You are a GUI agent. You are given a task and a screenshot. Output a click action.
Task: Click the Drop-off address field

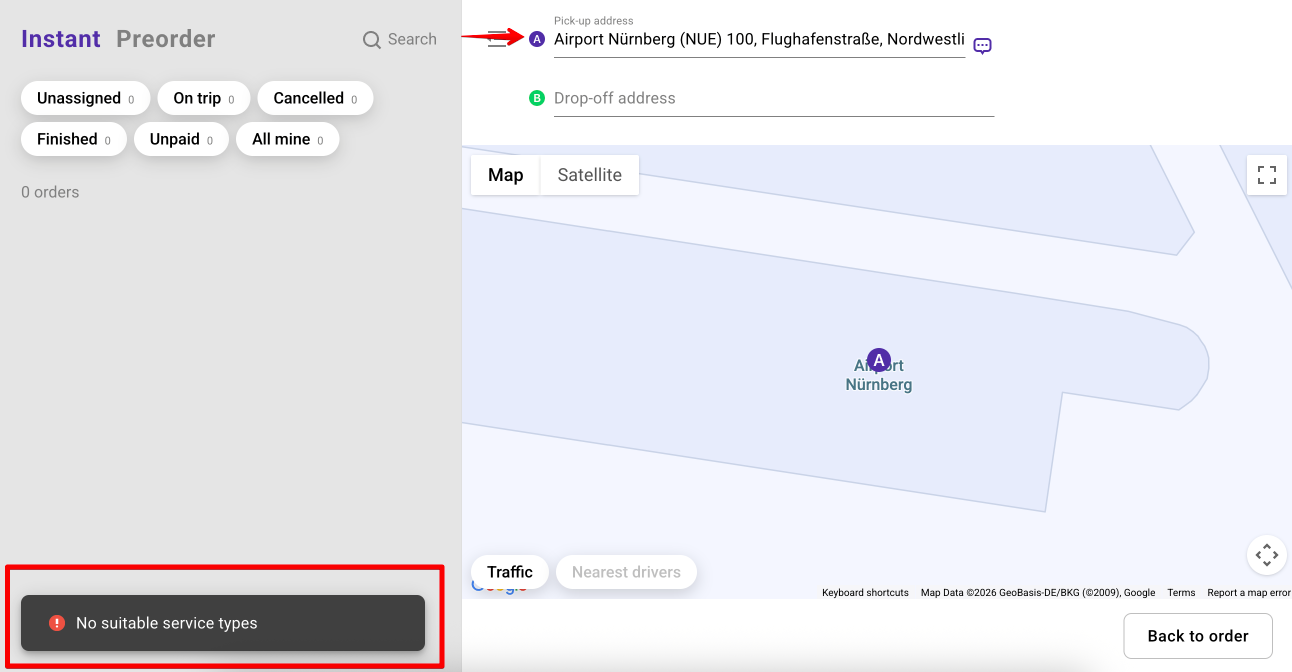coord(774,98)
